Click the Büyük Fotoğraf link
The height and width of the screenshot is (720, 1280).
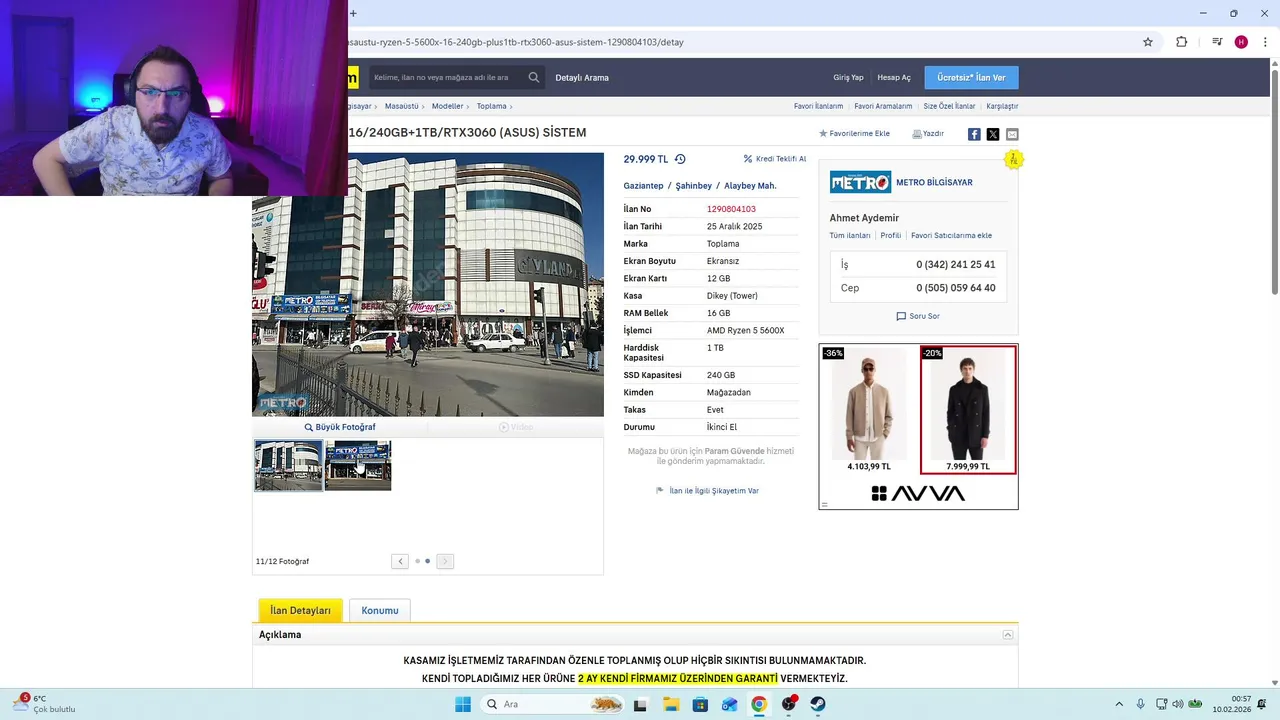[340, 427]
